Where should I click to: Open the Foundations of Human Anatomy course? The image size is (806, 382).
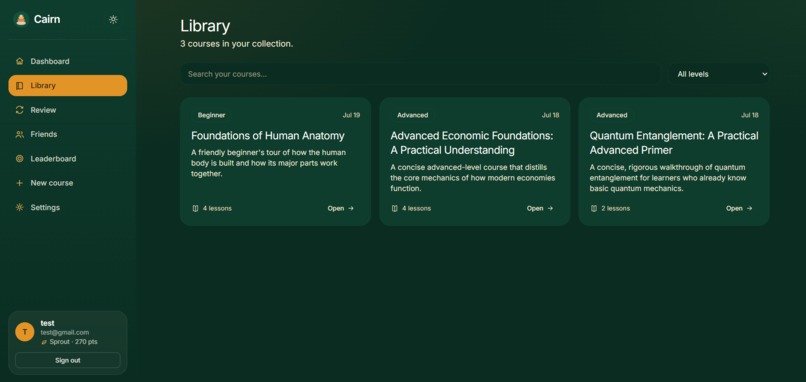point(341,208)
